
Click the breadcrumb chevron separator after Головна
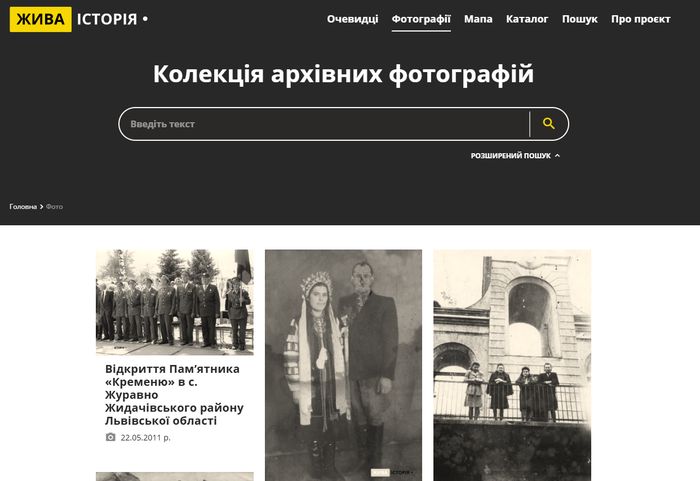click(41, 207)
